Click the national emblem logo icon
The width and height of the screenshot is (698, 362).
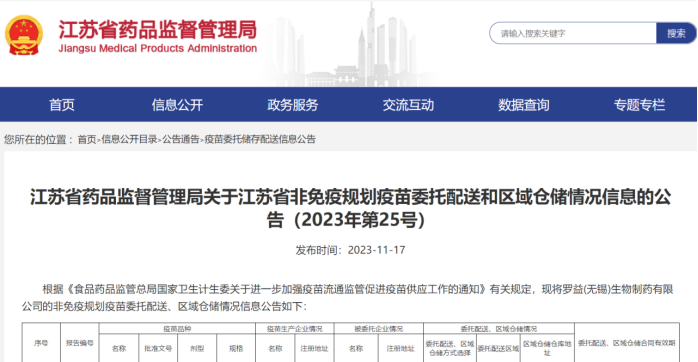[x=24, y=35]
